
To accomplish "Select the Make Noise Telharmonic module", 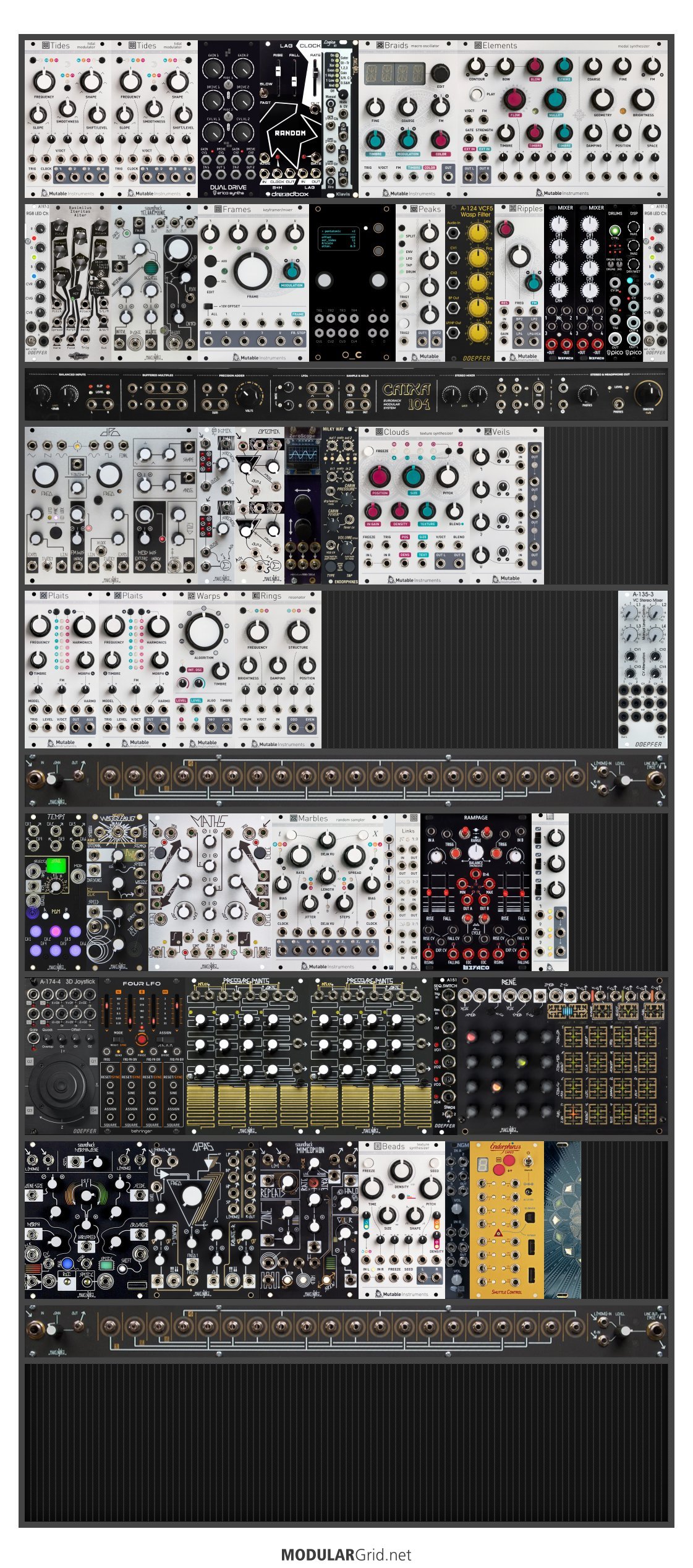I will (155, 283).
